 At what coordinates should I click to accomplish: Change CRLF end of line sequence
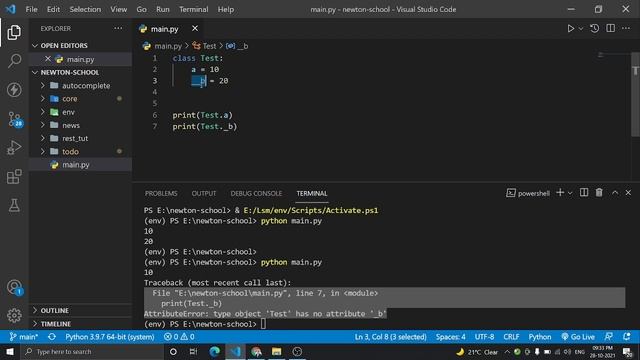pos(511,337)
